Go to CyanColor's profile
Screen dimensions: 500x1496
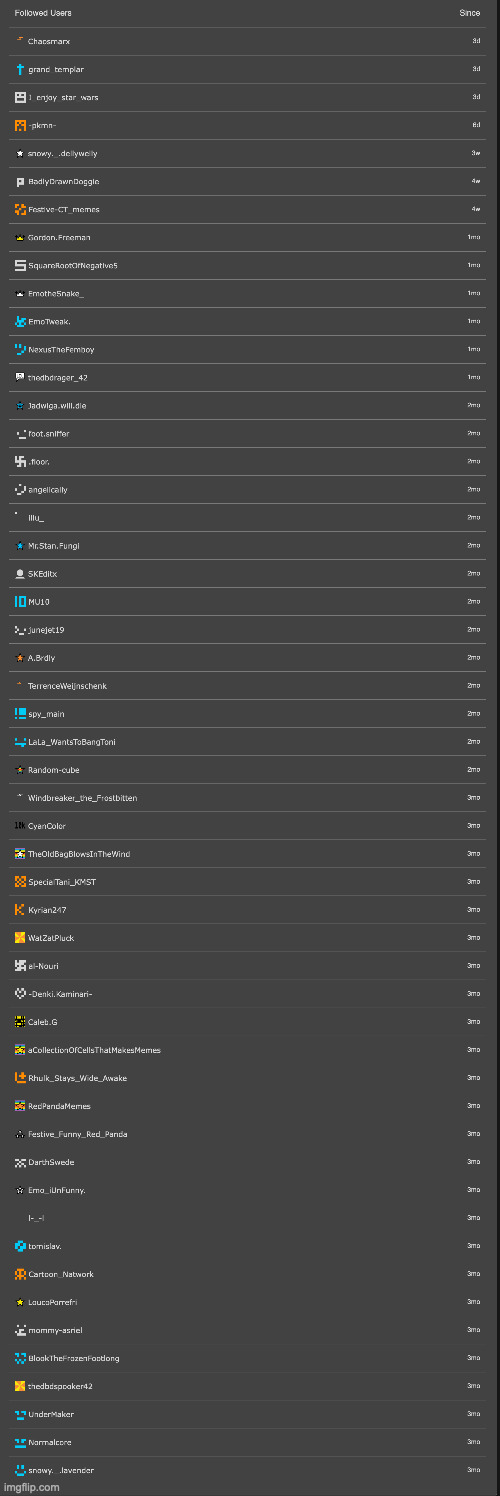tap(47, 825)
